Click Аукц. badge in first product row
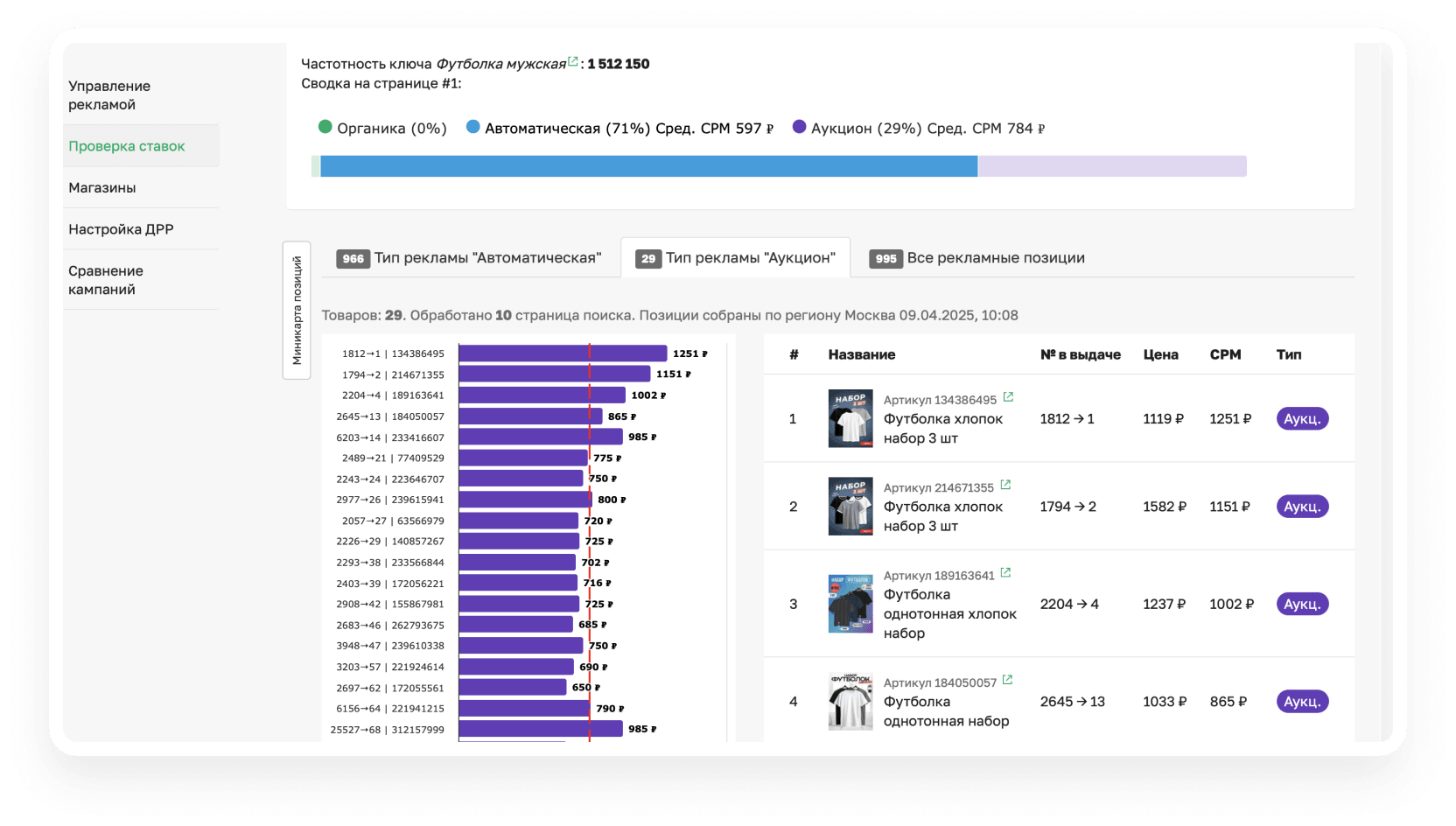 pos(1302,419)
